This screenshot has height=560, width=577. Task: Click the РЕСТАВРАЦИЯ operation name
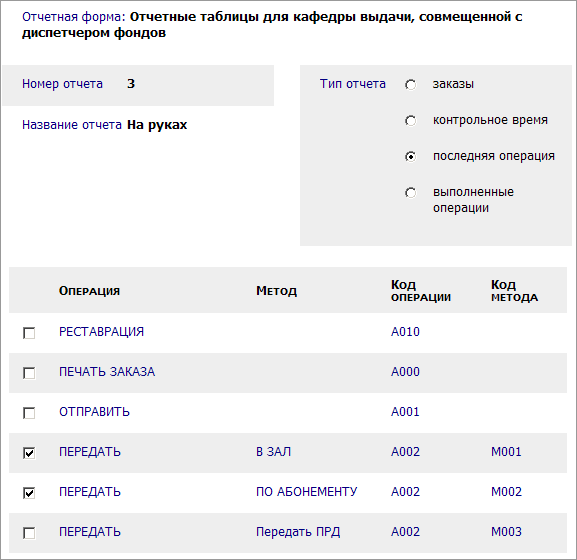coord(102,332)
